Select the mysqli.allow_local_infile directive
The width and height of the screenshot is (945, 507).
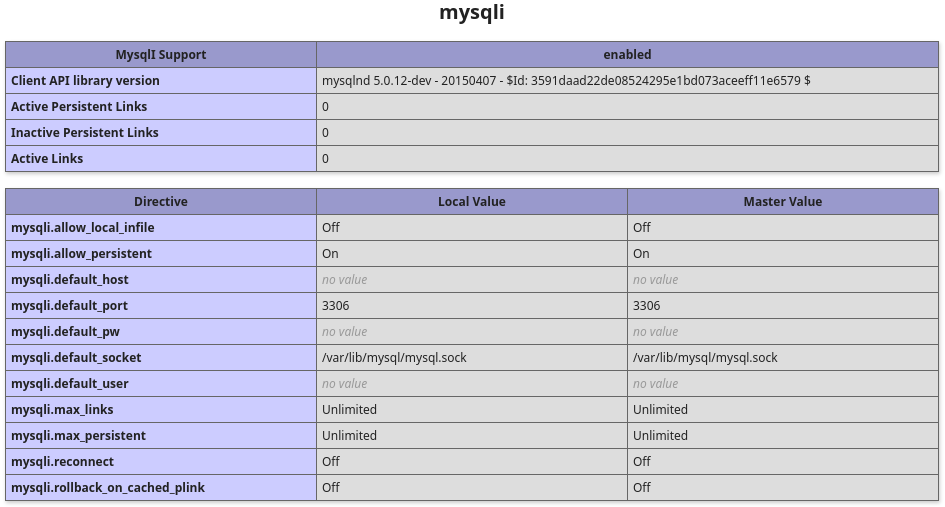click(x=83, y=228)
